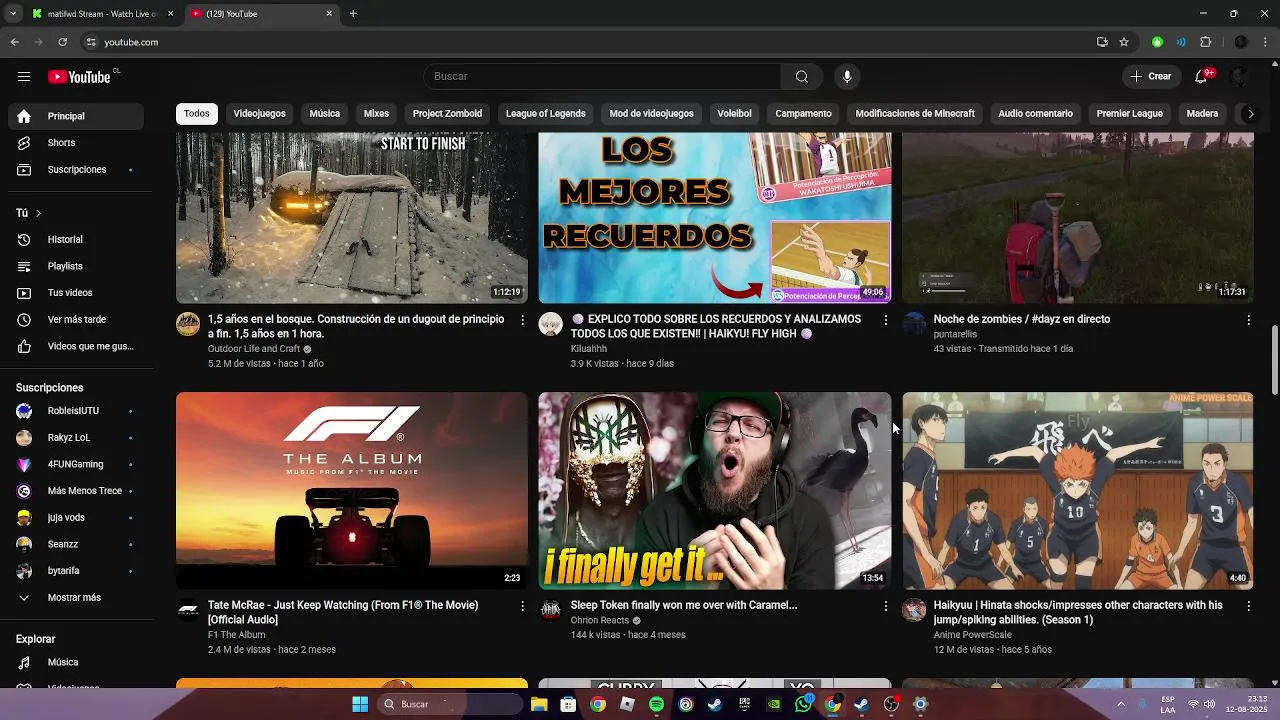Open more options for Noche de zombies video
This screenshot has height=720, width=1280.
pyautogui.click(x=1248, y=320)
